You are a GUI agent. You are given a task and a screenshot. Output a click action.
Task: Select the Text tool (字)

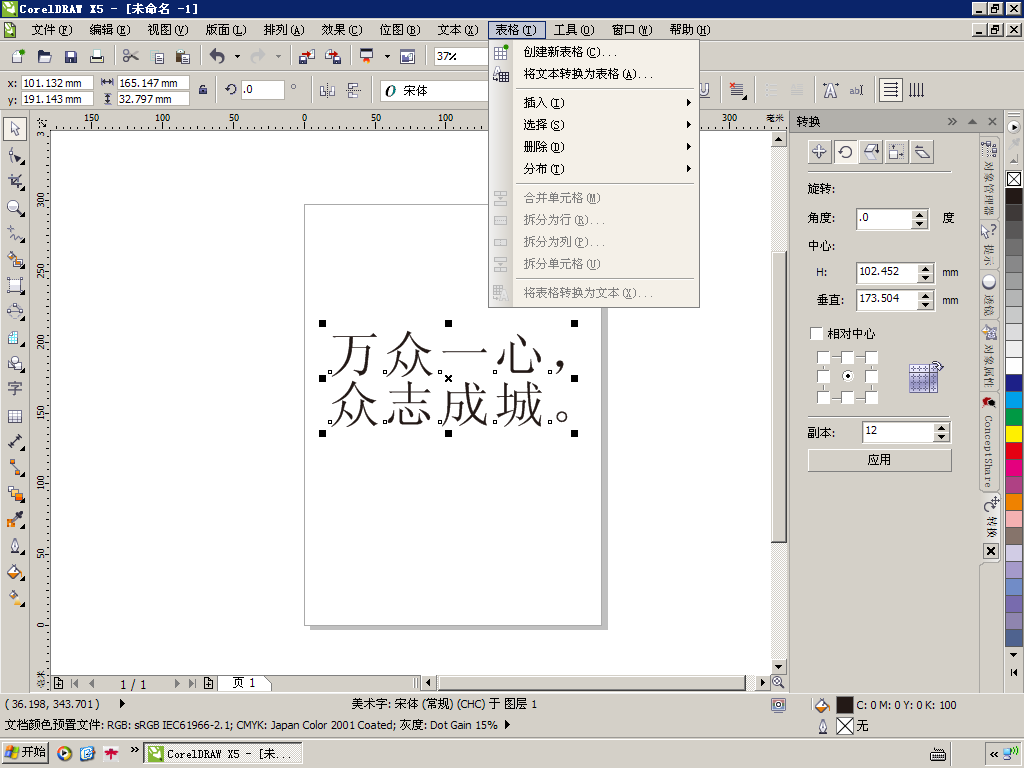click(x=15, y=389)
